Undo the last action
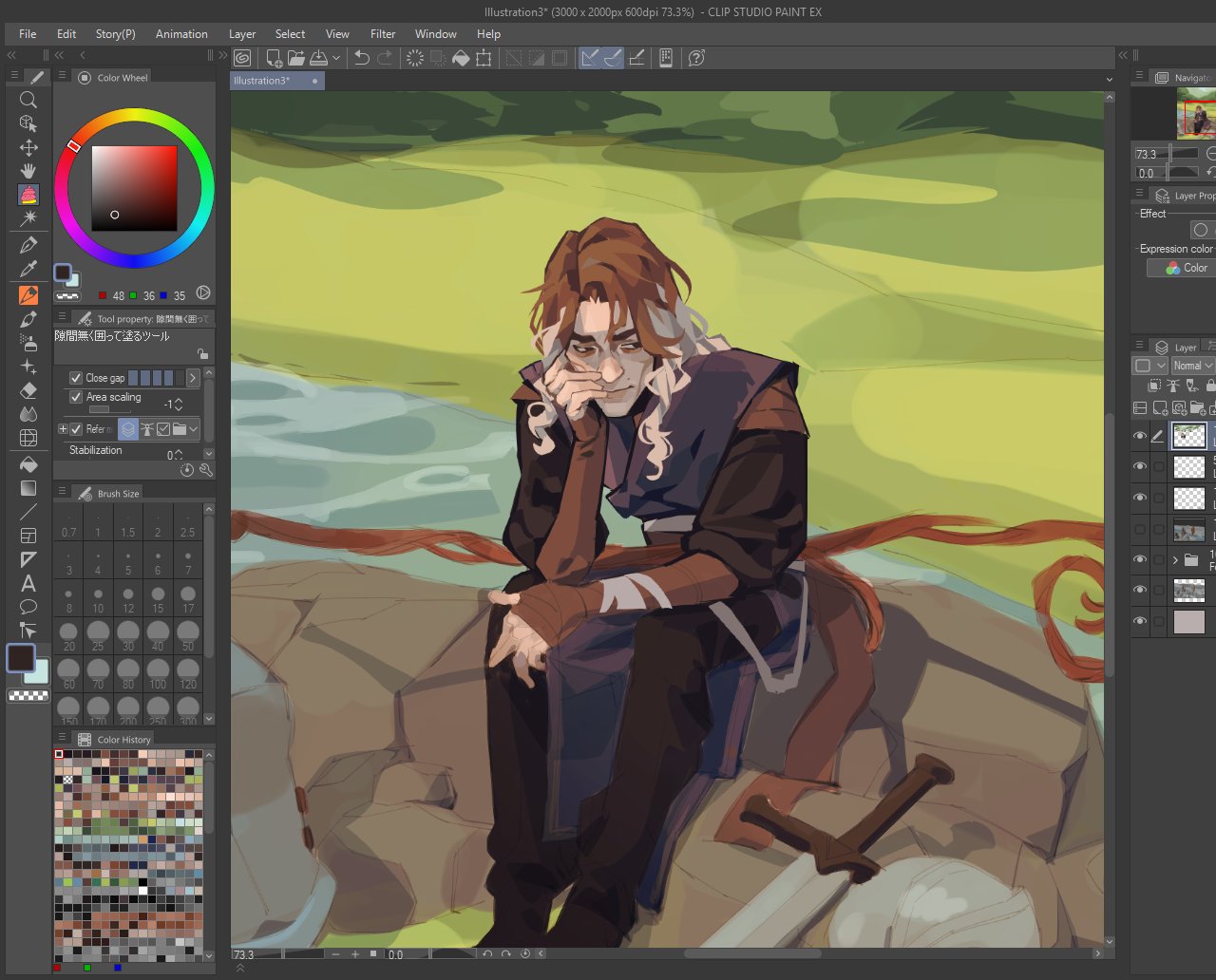Viewport: 1216px width, 980px height. coord(361,58)
